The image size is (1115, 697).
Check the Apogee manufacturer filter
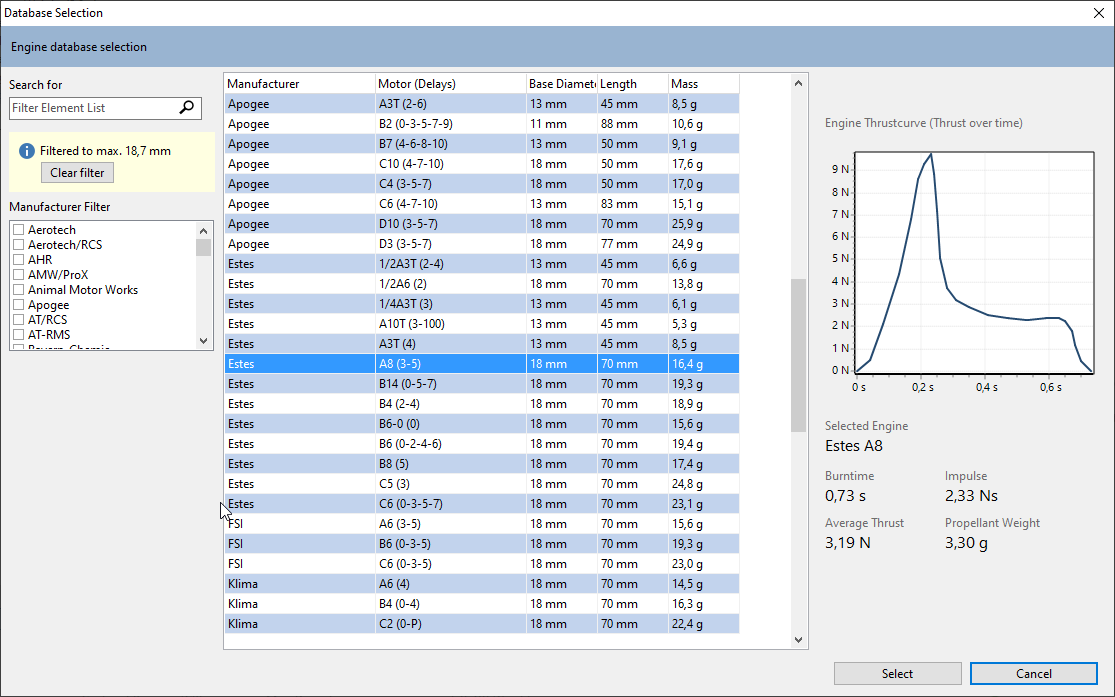(18, 305)
